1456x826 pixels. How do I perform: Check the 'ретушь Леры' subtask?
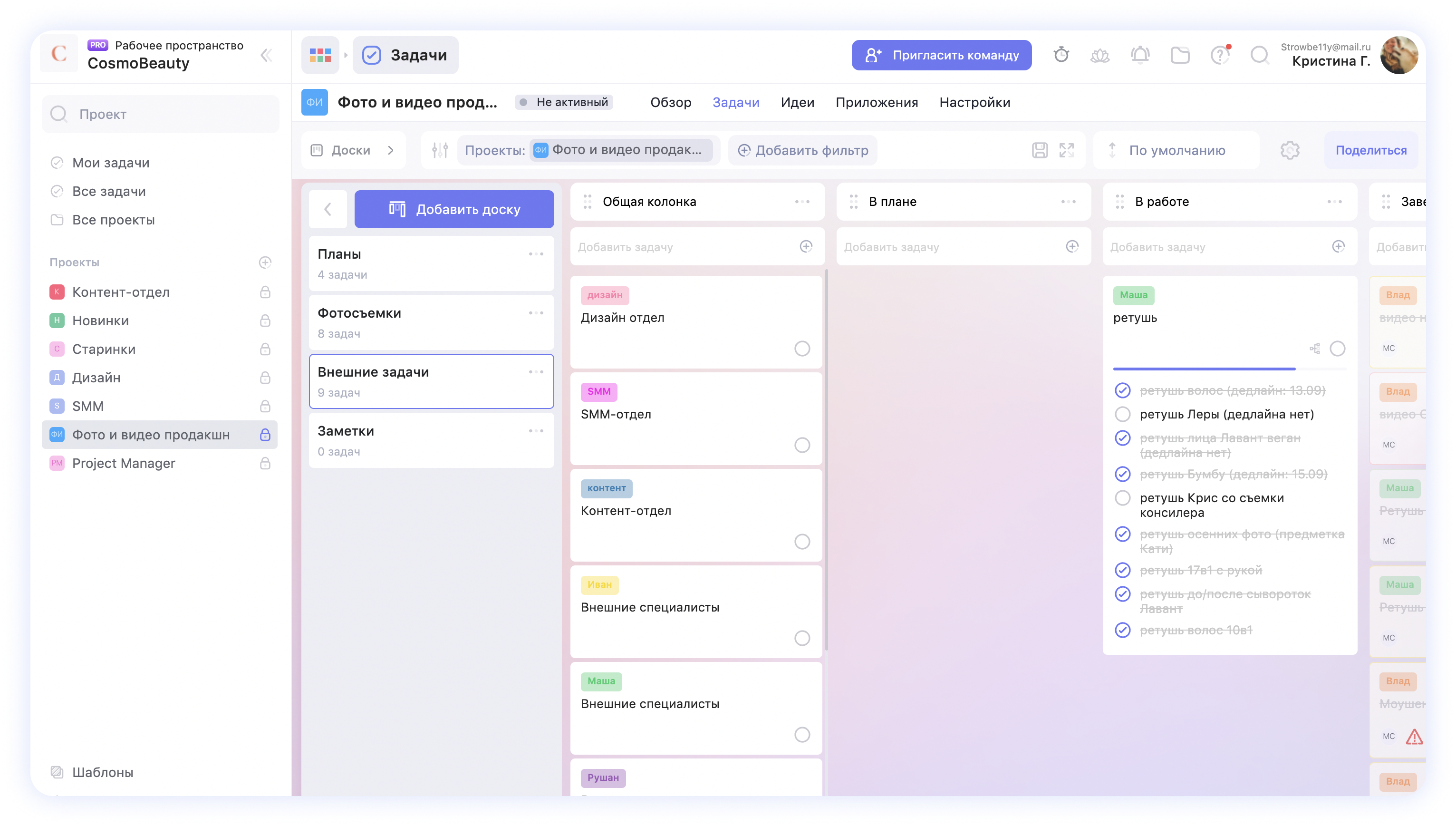pyautogui.click(x=1123, y=414)
